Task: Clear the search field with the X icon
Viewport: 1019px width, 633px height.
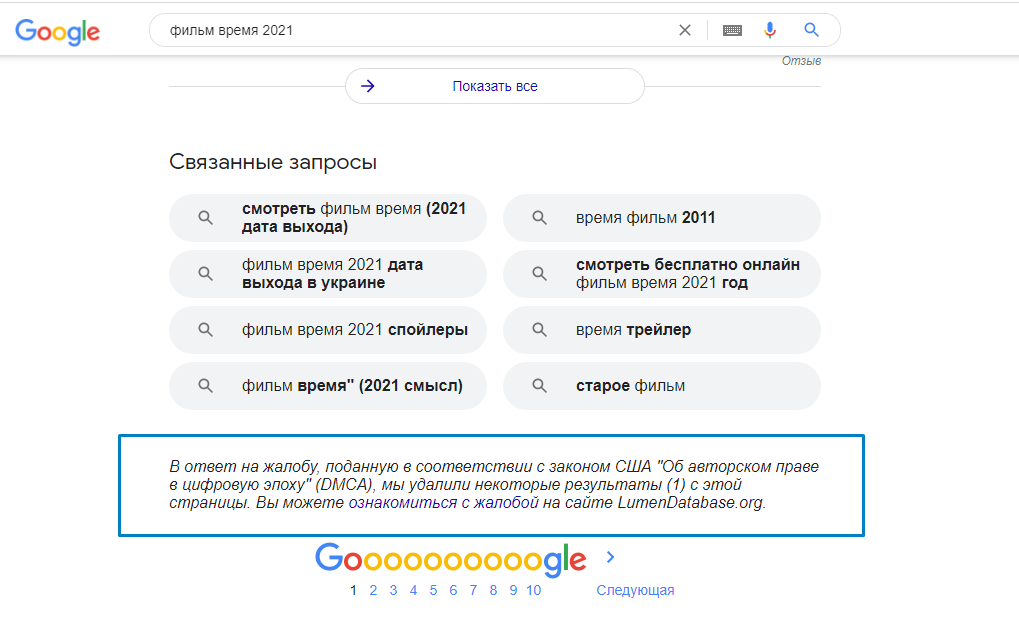Action: (x=684, y=29)
